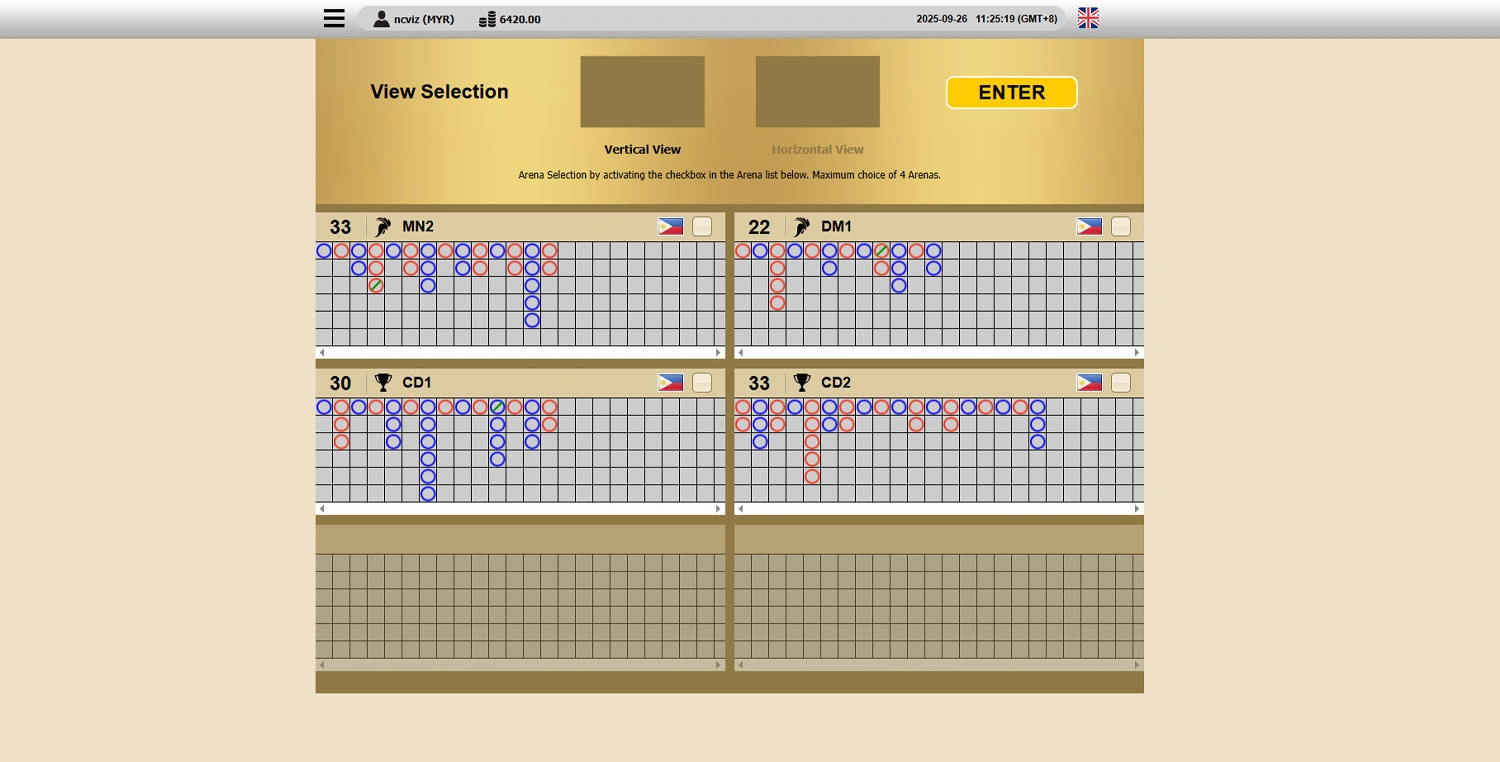Click the rooster icon beside MN2
Screen dimensions: 1500x762
pos(383,227)
